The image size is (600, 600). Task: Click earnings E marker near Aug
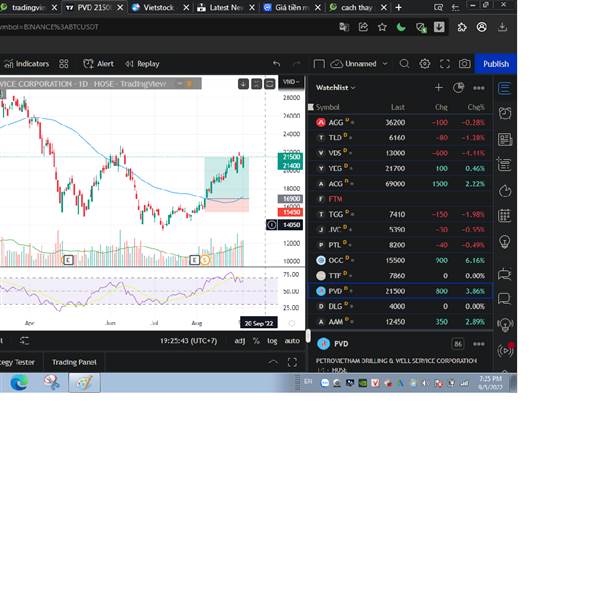tap(194, 260)
